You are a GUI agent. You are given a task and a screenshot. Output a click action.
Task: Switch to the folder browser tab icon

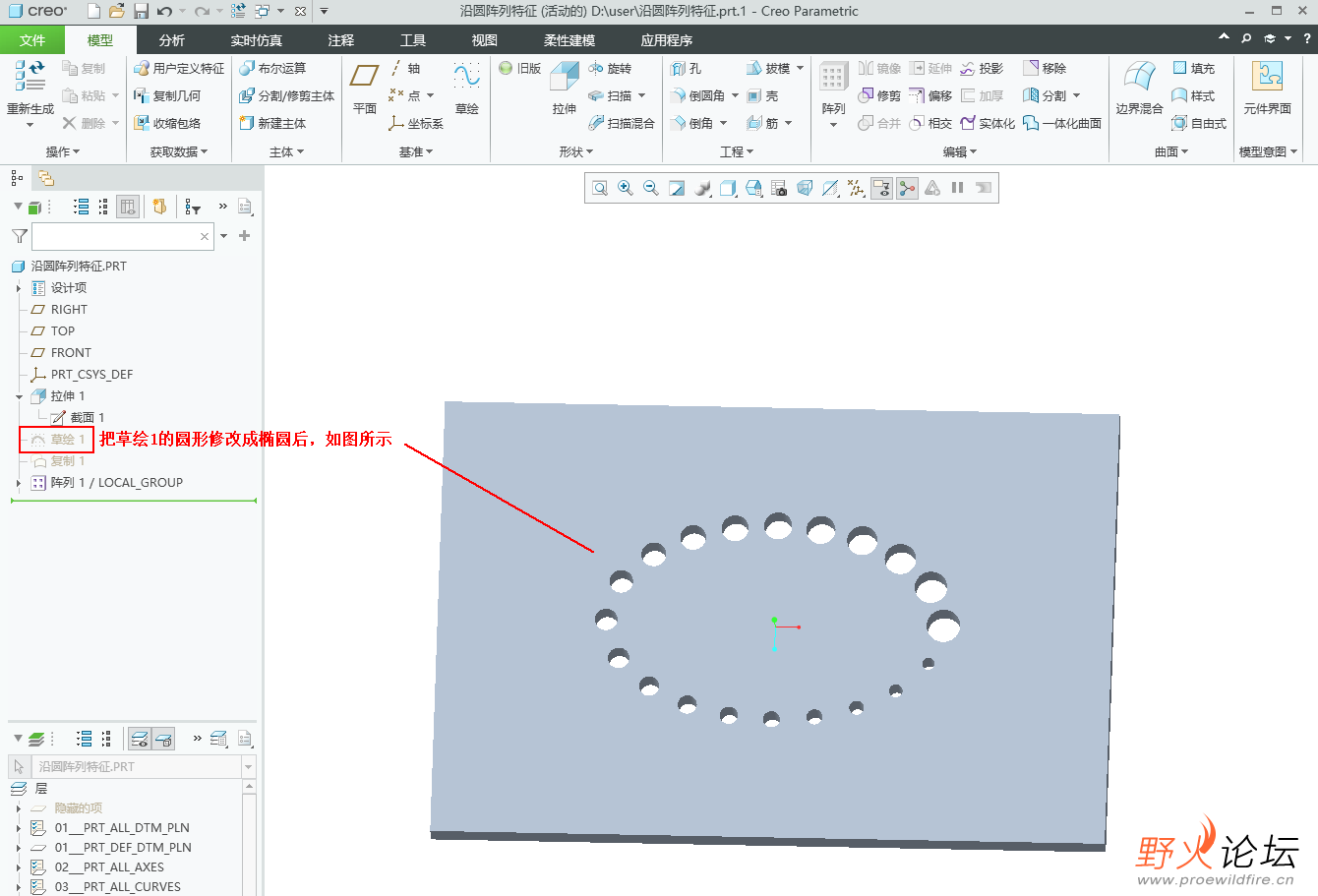pyautogui.click(x=46, y=178)
